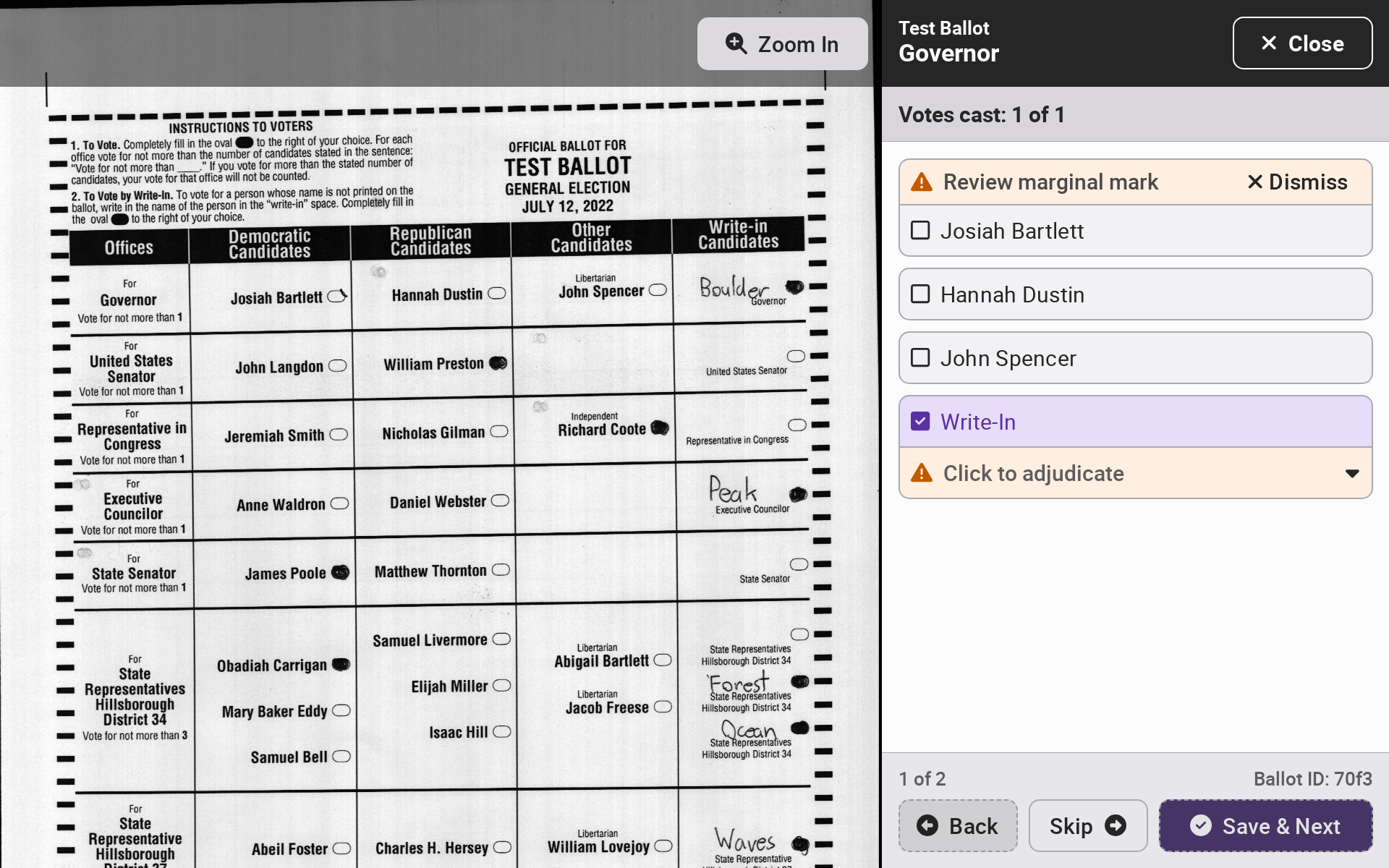Click the Zoom In magnifier icon
The image size is (1389, 868).
(736, 43)
